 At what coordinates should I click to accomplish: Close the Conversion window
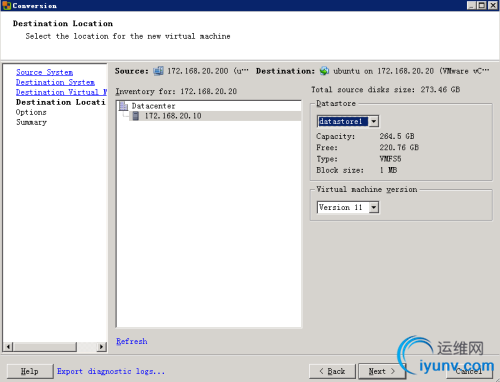click(493, 5)
